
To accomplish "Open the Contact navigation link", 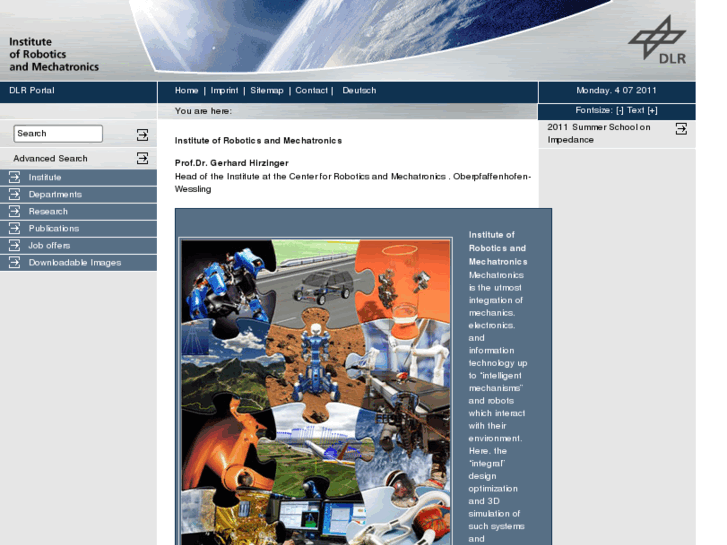I will click(x=312, y=90).
